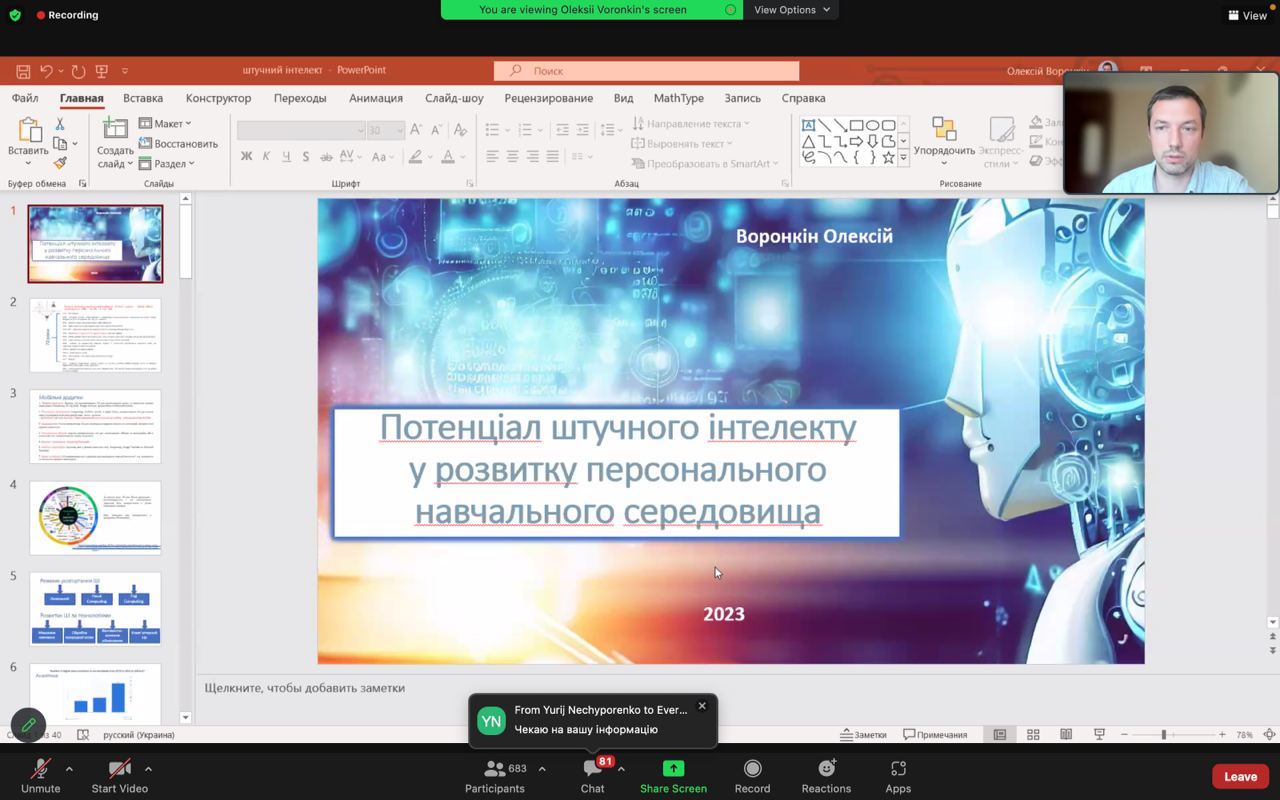Select slide 4 thumbnail
Screen dimensions: 1280x800
click(x=95, y=517)
